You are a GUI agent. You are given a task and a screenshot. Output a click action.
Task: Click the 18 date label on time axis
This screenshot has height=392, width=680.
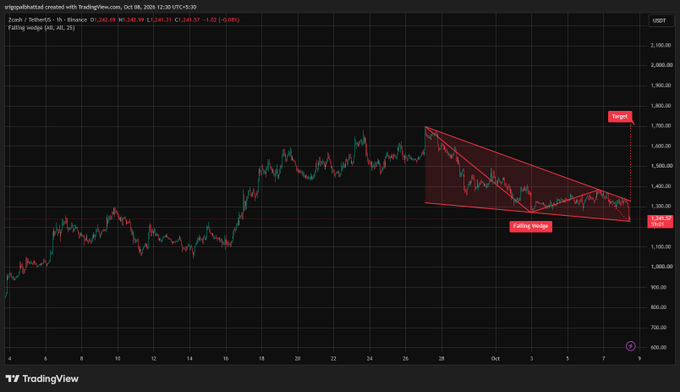tap(262, 359)
